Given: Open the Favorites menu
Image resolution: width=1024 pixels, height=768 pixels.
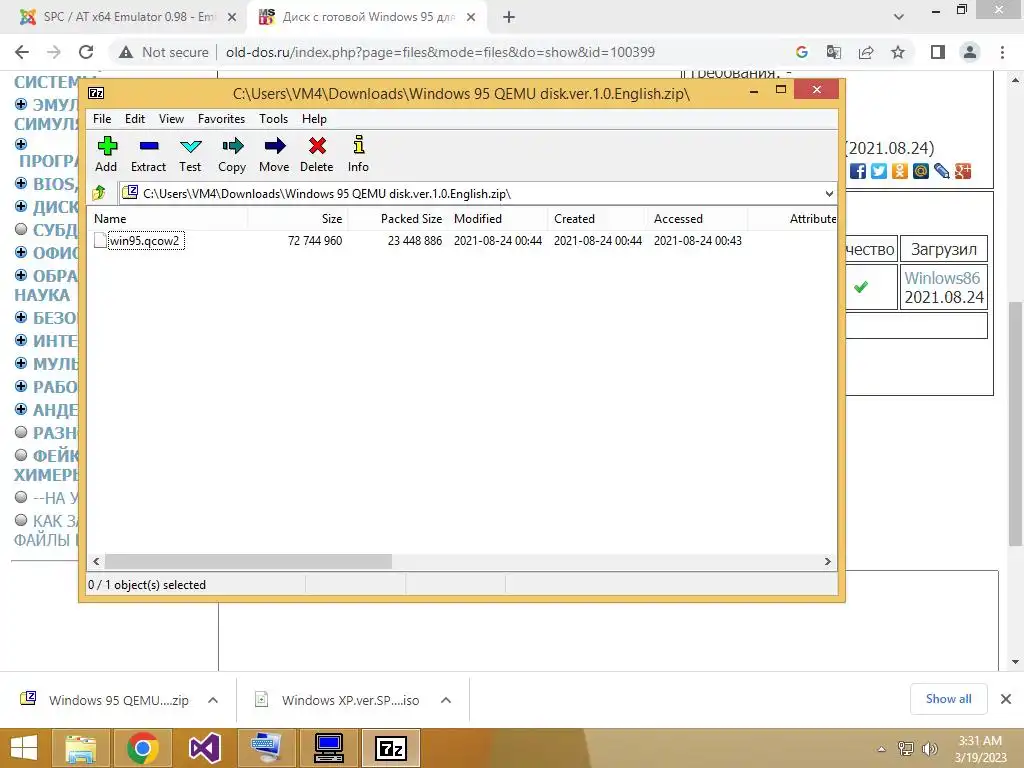Looking at the screenshot, I should point(221,119).
